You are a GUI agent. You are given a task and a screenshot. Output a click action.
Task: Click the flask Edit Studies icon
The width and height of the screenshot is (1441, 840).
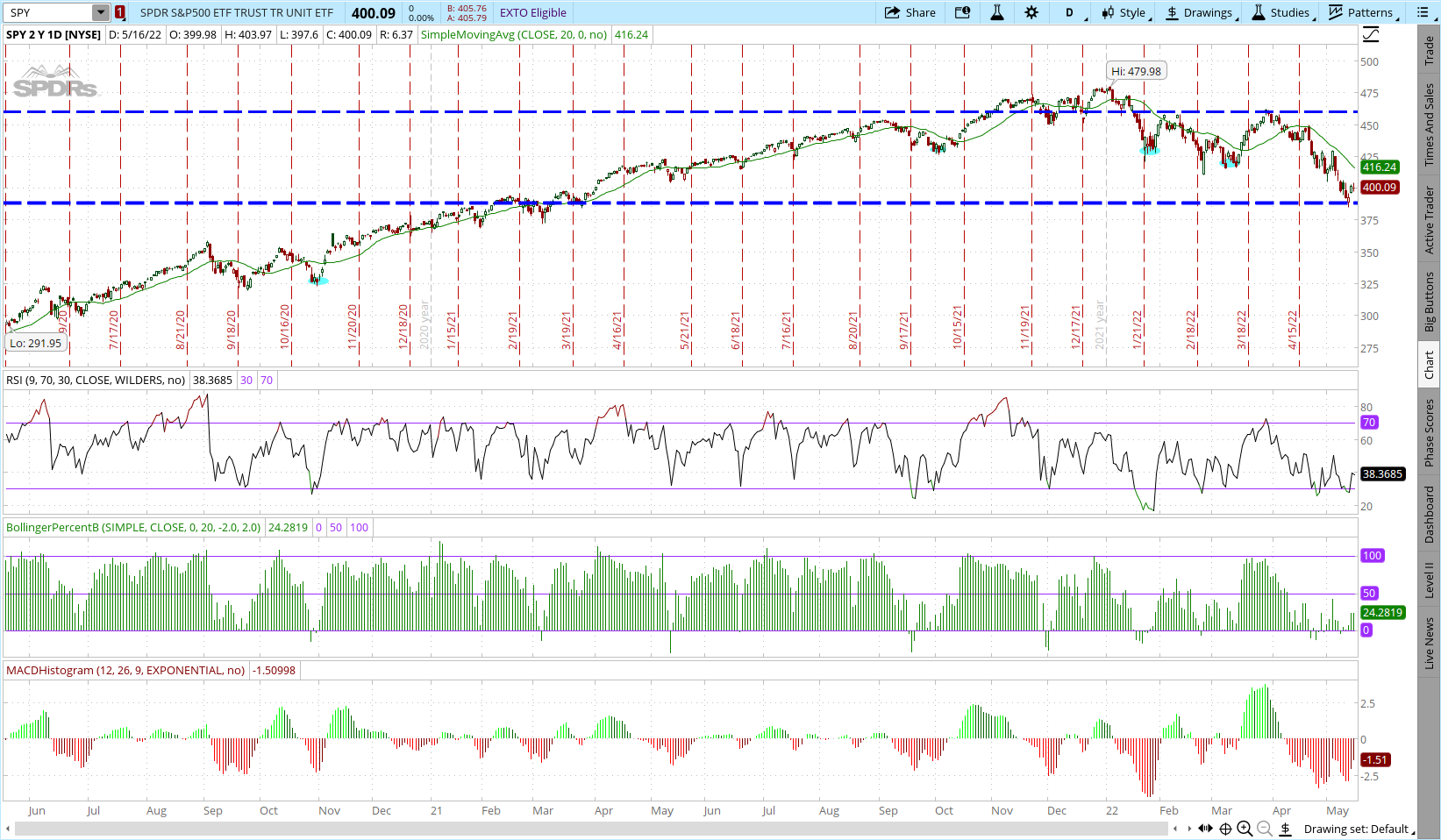997,12
